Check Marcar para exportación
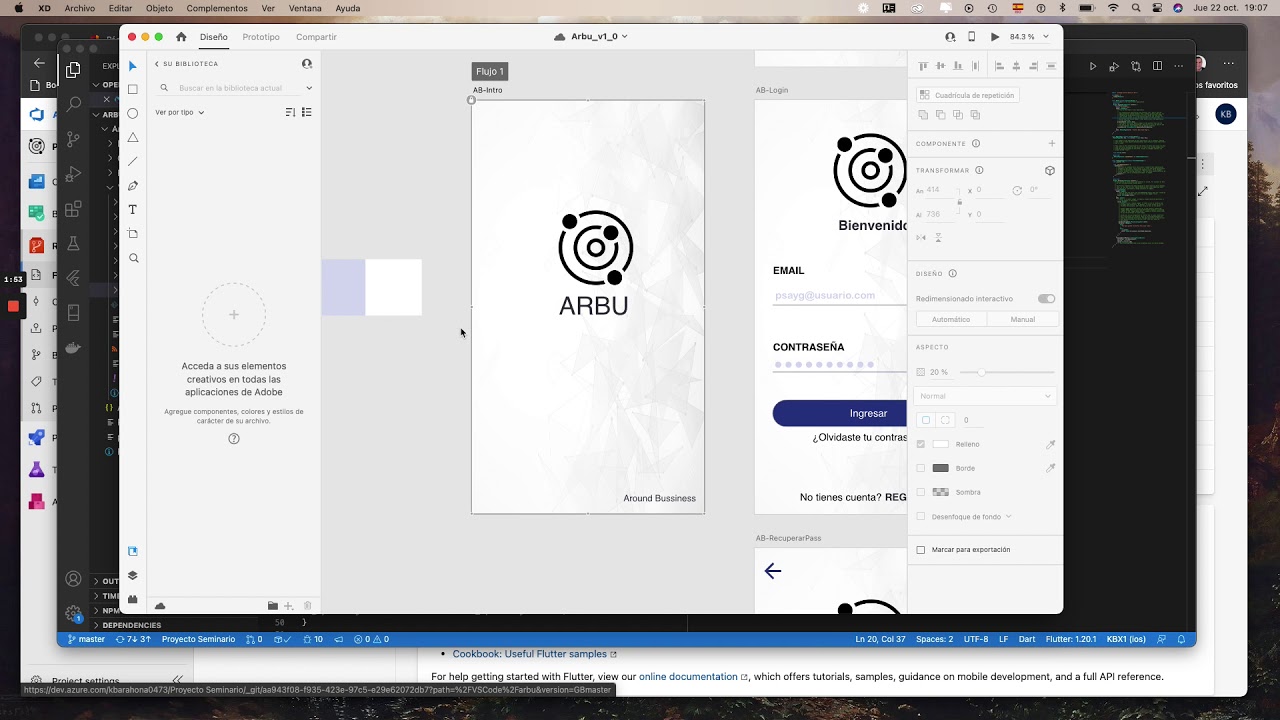1280x720 pixels. pyautogui.click(x=921, y=550)
